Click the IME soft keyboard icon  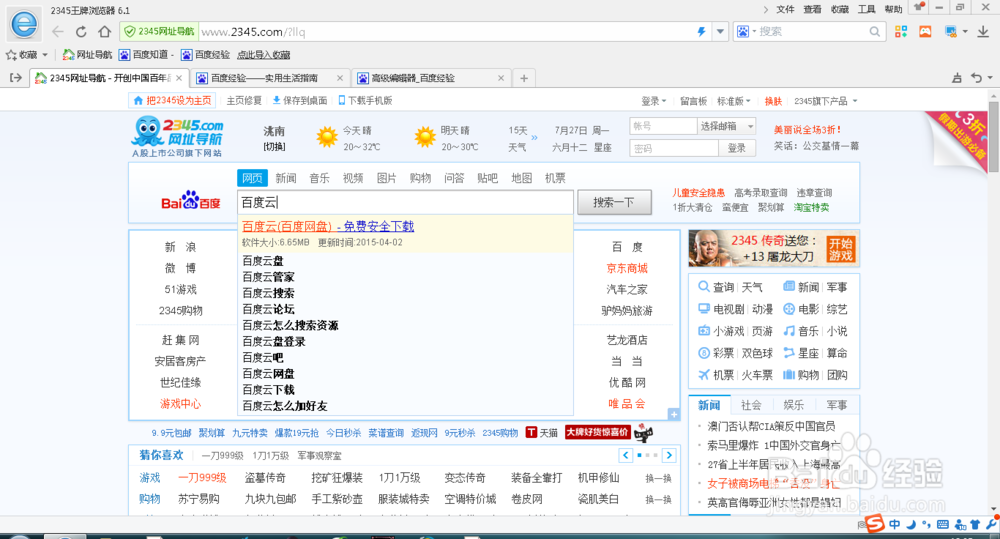943,524
